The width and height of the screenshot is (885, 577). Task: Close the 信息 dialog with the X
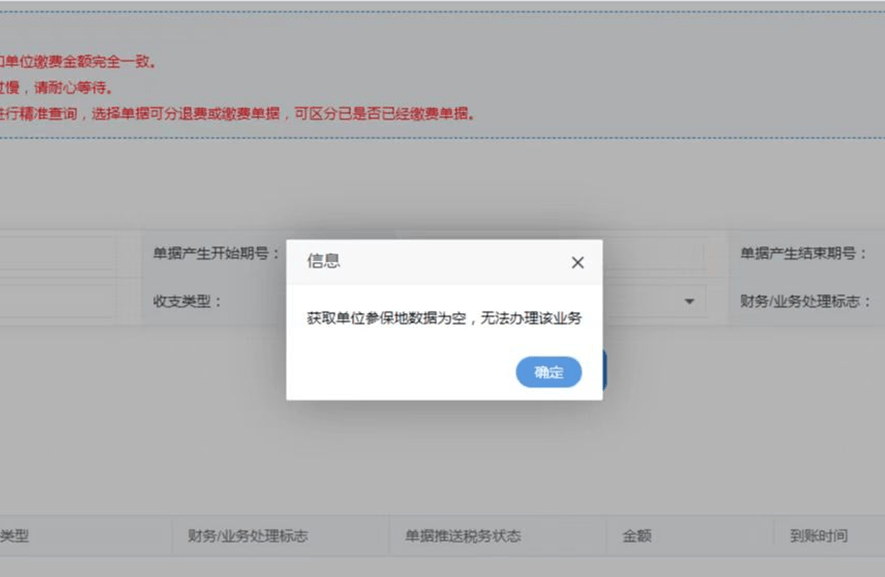click(577, 262)
